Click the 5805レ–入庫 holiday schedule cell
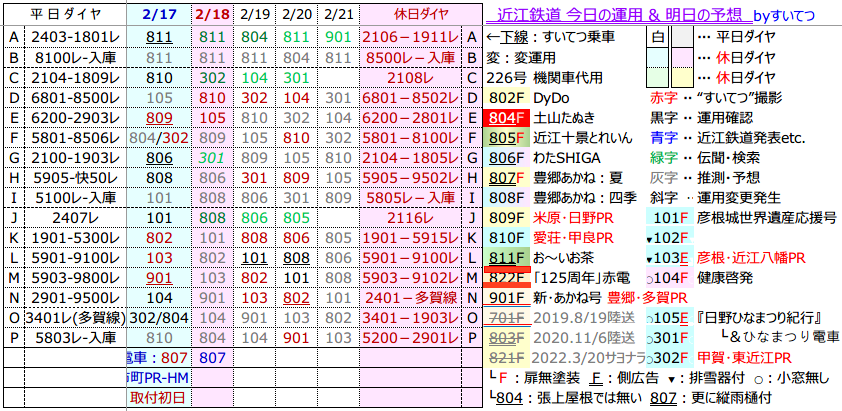 [410, 198]
